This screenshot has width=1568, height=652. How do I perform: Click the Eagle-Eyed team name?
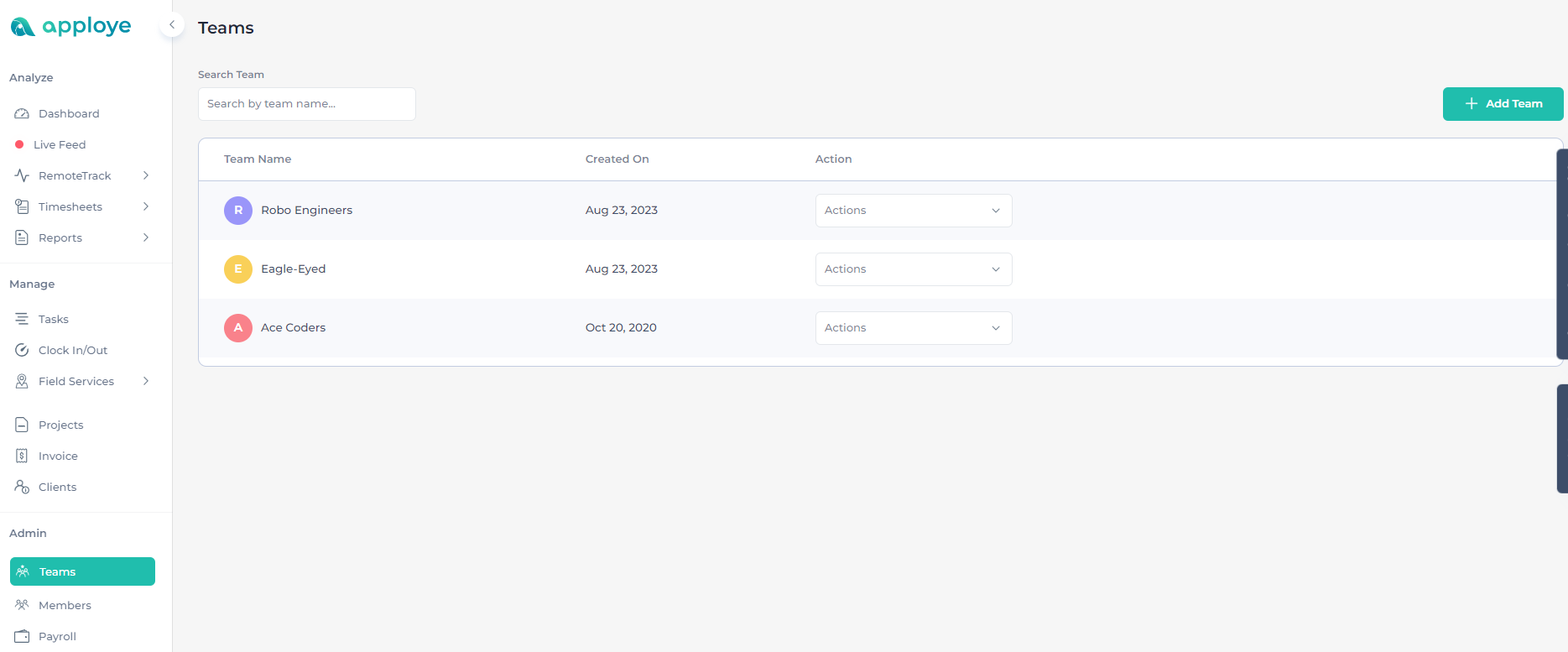tap(293, 269)
